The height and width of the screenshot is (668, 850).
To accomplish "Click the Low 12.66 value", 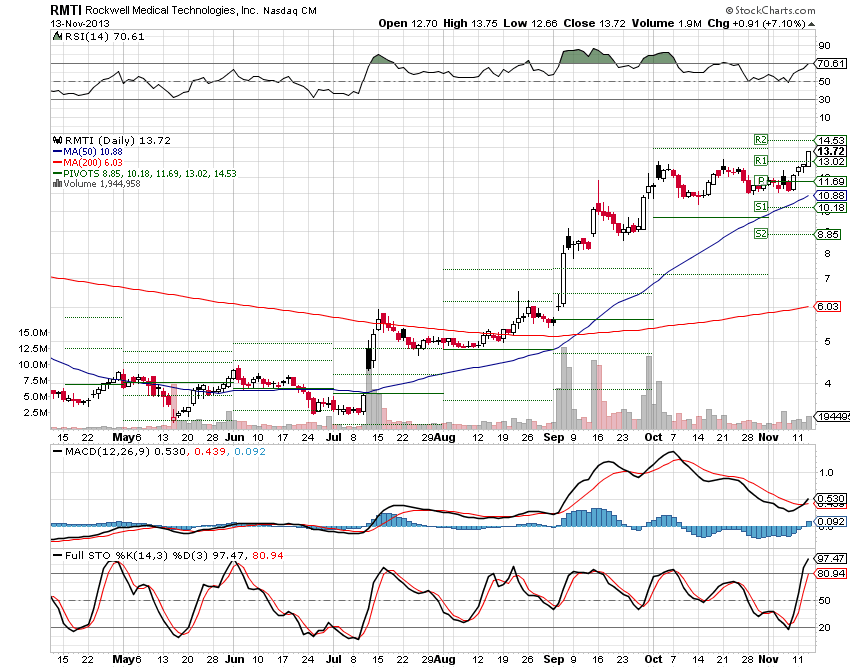I will (530, 23).
